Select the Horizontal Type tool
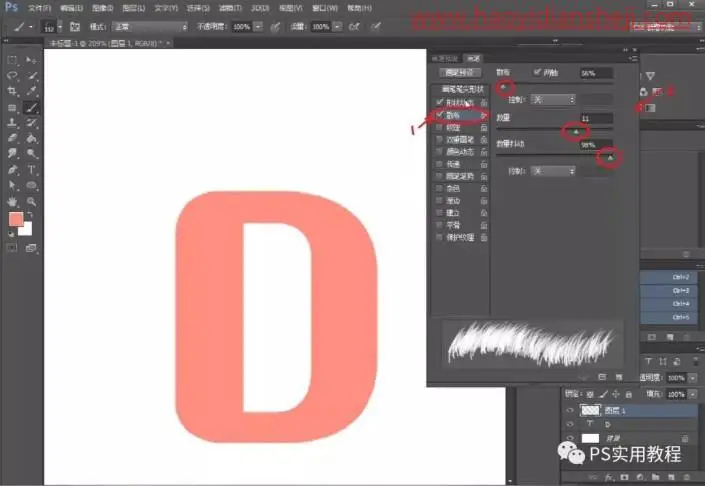The width and height of the screenshot is (705, 486). coord(31,170)
